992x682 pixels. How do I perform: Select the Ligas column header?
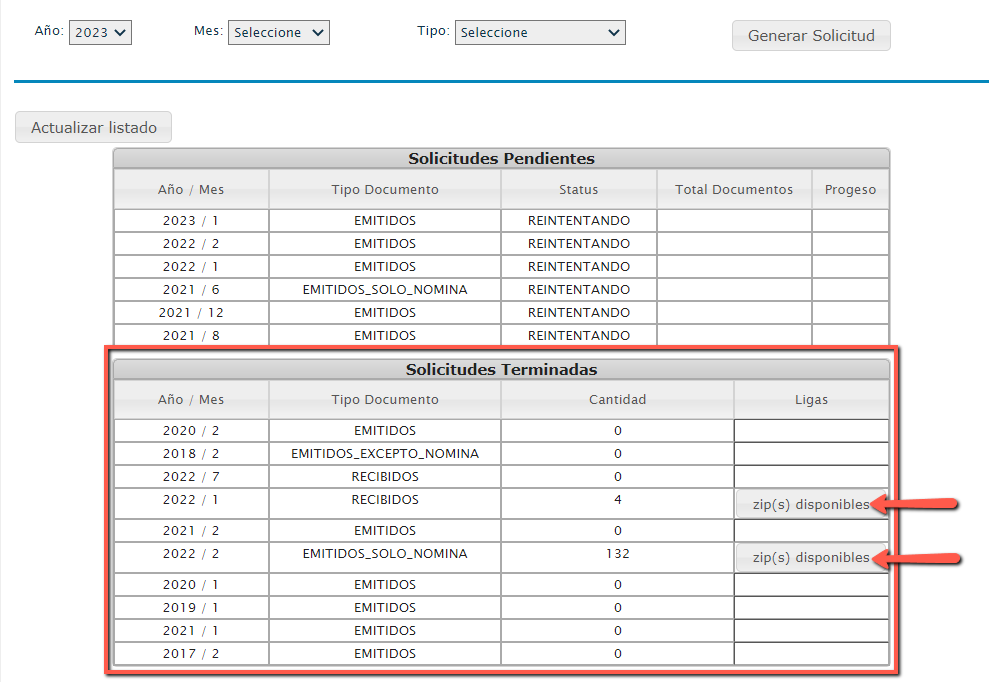(811, 400)
